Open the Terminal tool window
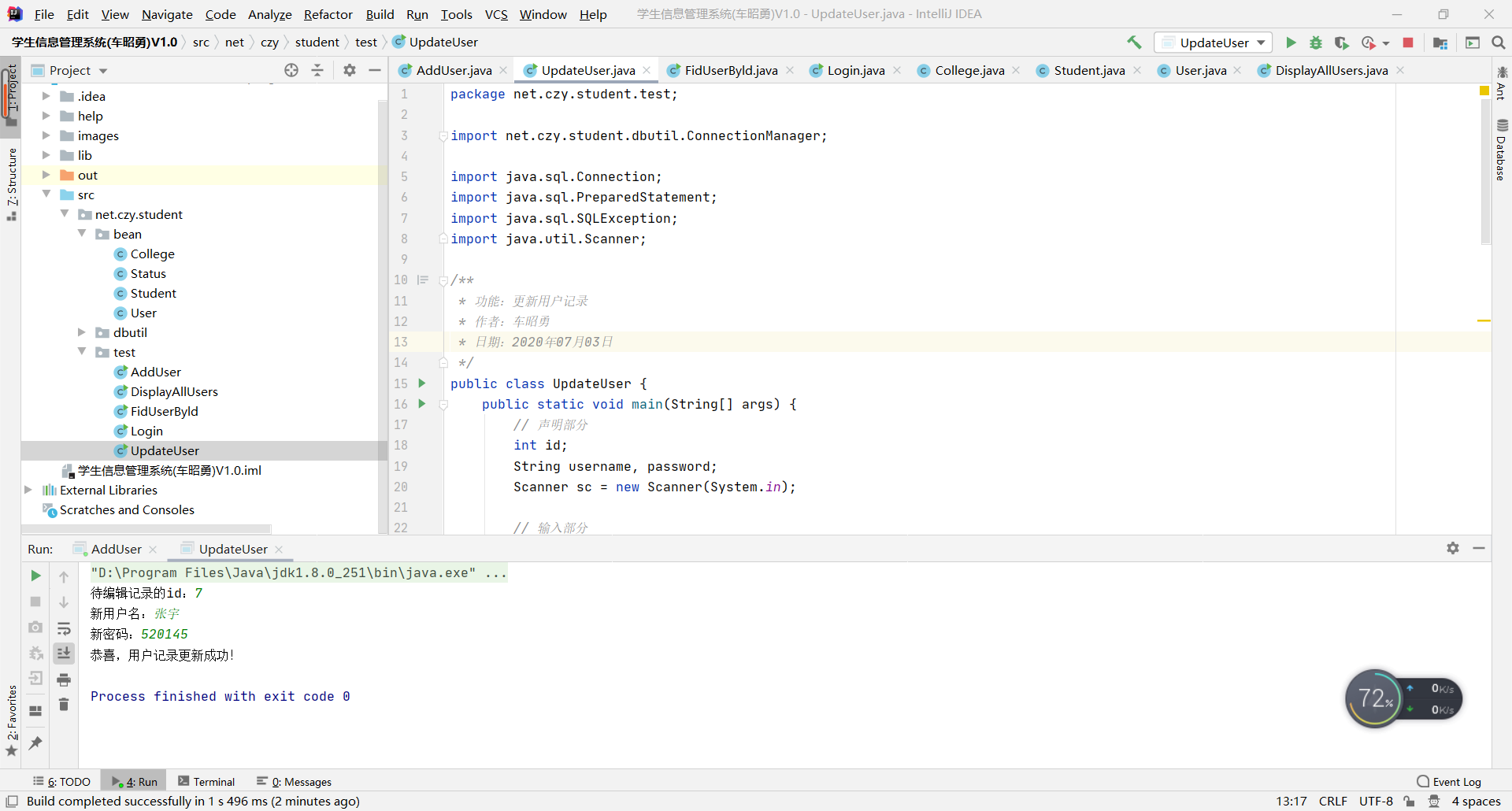The width and height of the screenshot is (1512, 811). coord(206,782)
